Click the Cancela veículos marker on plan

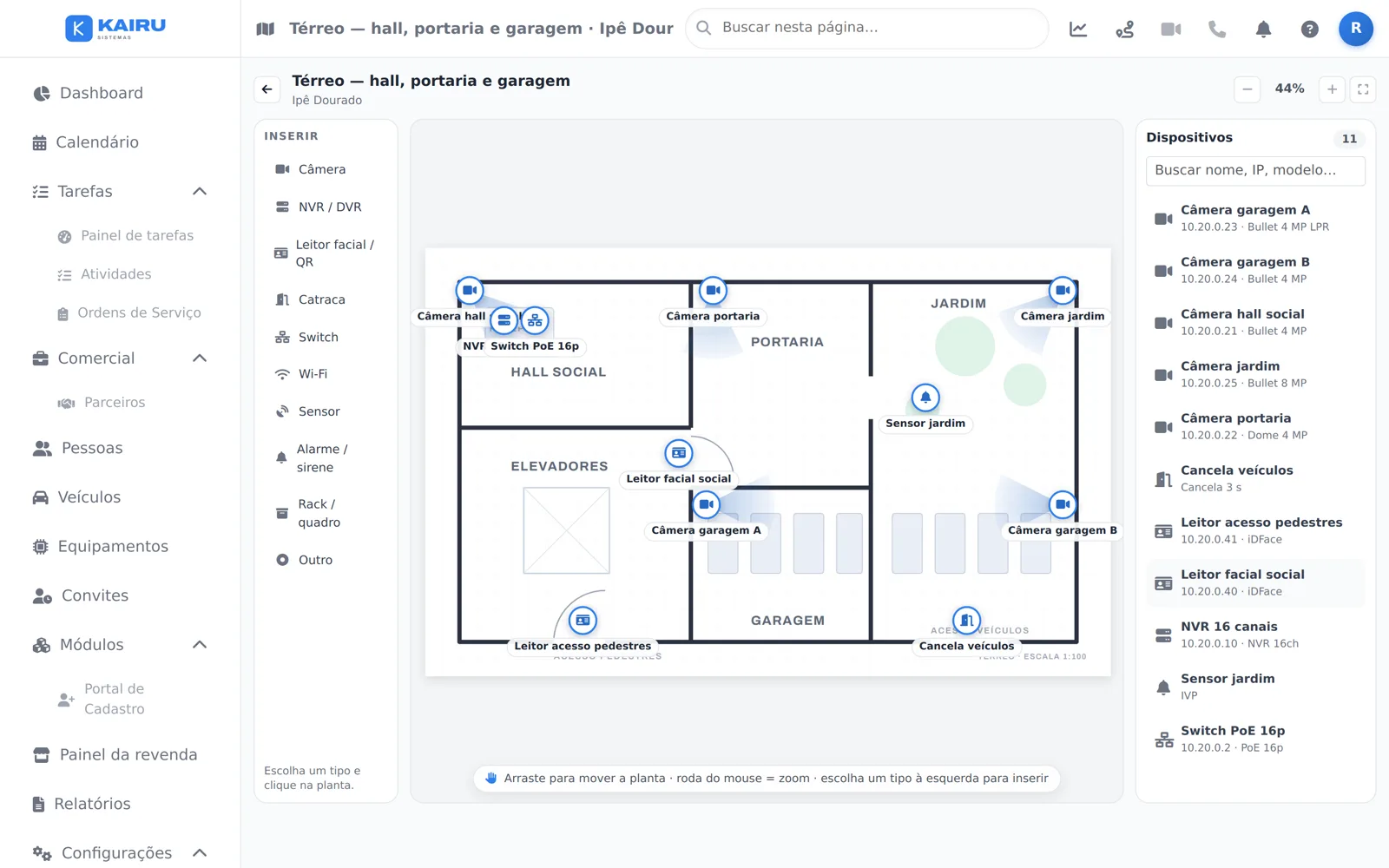tap(966, 621)
